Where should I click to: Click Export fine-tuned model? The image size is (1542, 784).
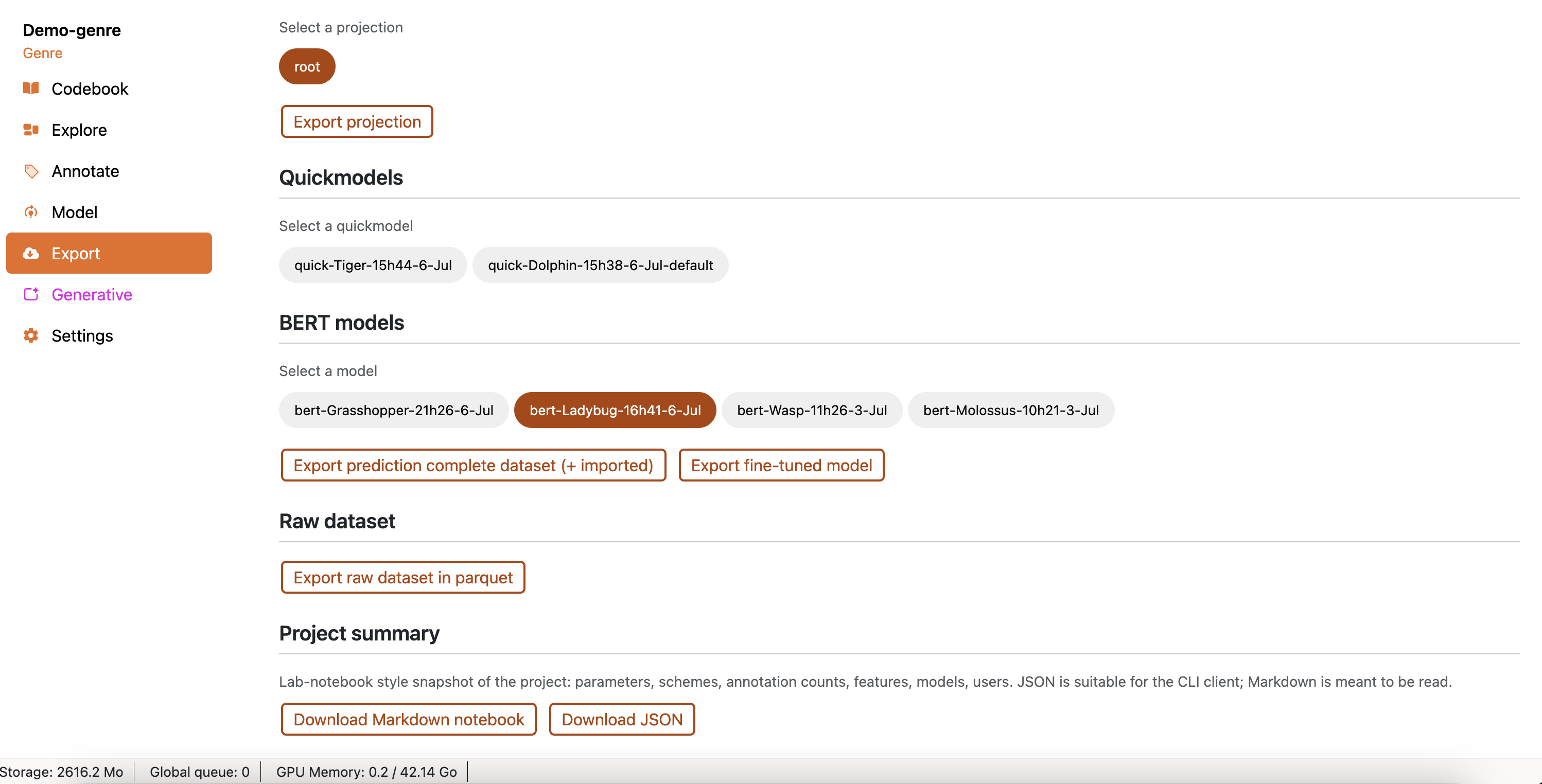(x=782, y=465)
